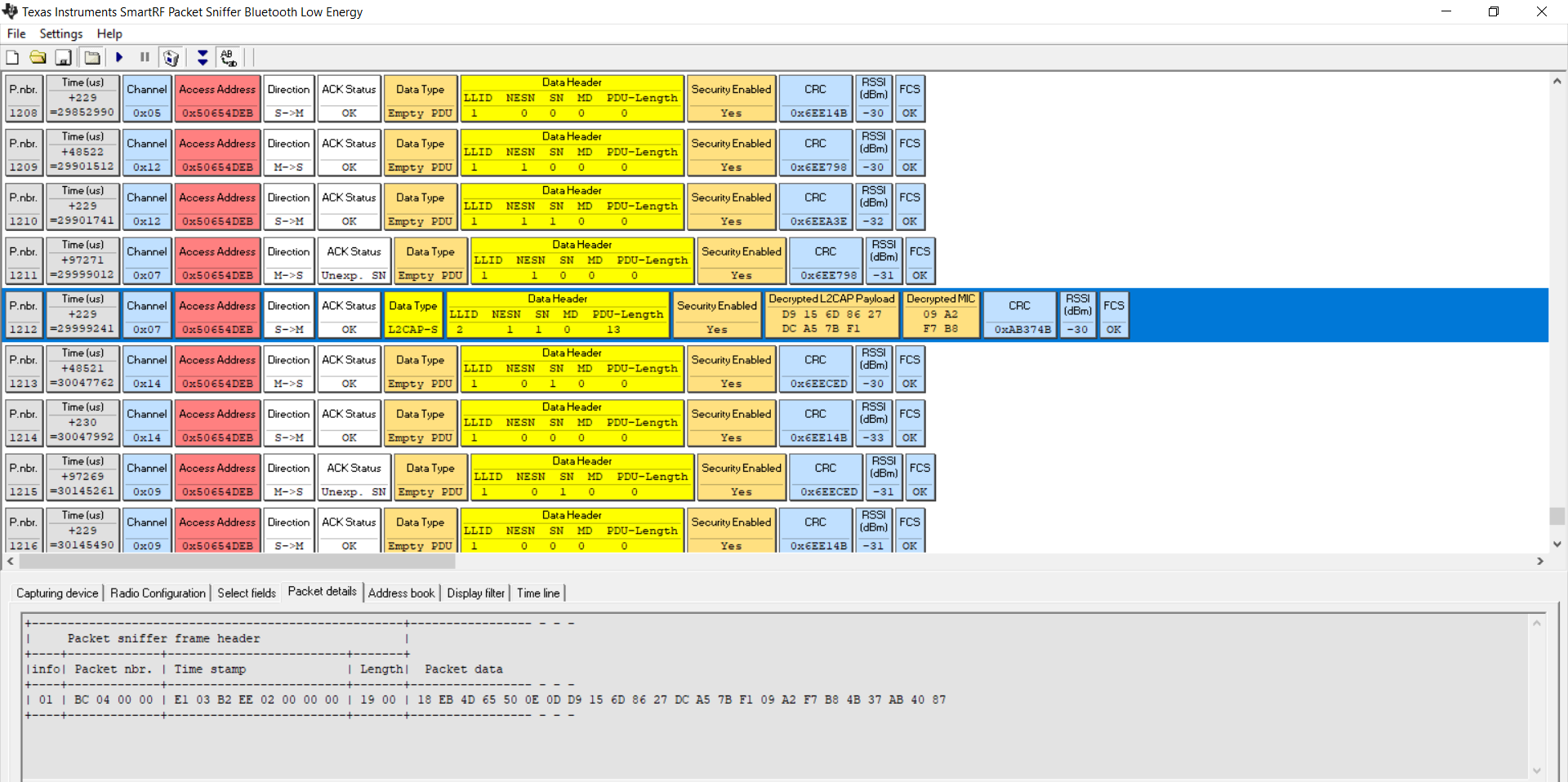Screen dimensions: 1568x782
Task: Click Channel 0x12 cell of packet 1209
Action: click(x=147, y=153)
